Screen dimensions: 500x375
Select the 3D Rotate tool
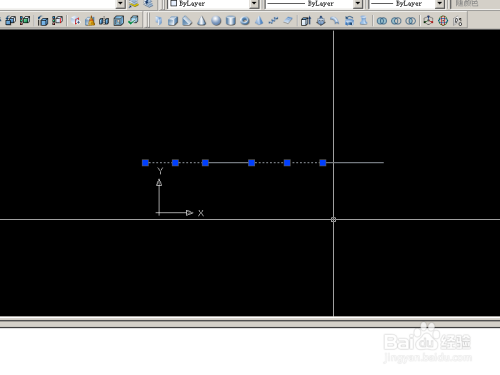(x=443, y=21)
